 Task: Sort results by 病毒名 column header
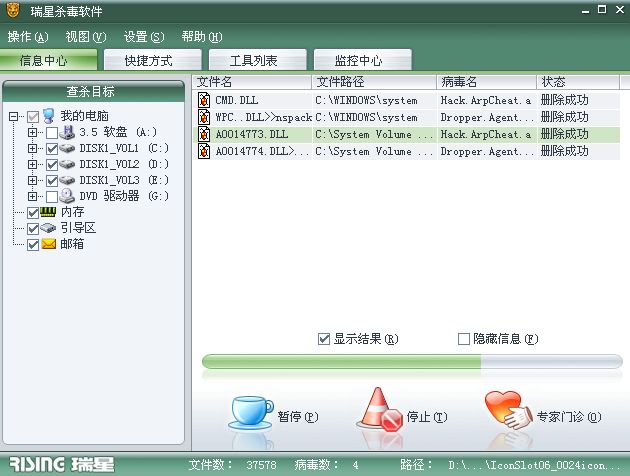(485, 81)
